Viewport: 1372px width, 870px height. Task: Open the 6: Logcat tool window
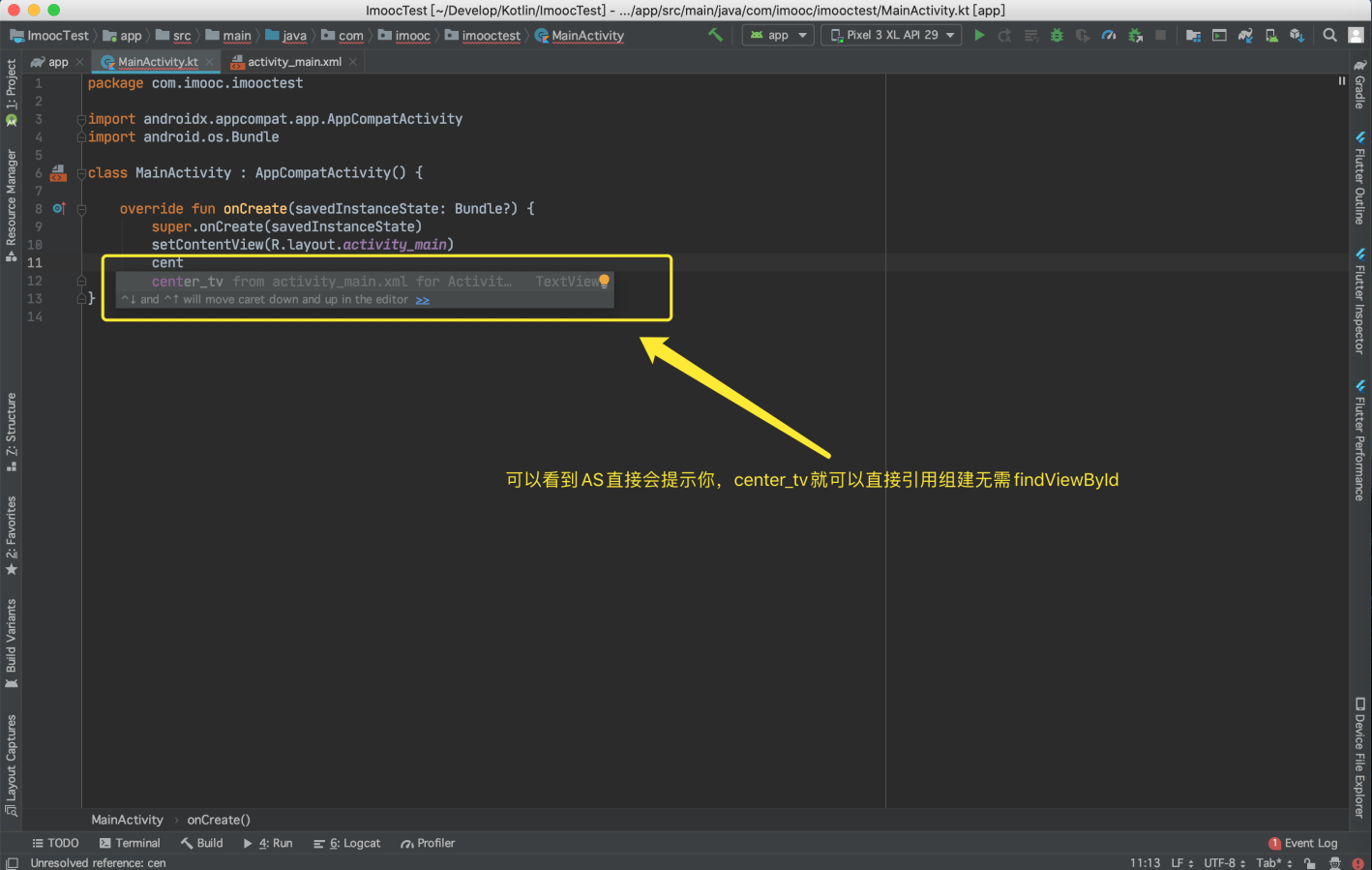click(x=346, y=843)
